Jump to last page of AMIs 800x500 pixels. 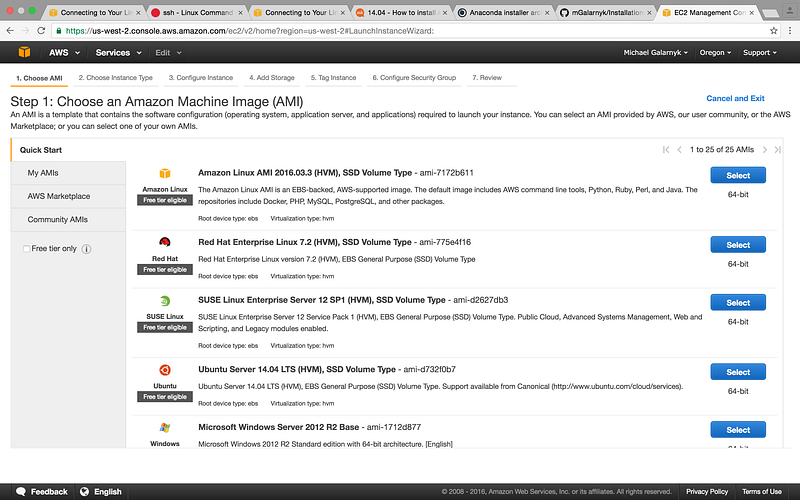[x=777, y=149]
